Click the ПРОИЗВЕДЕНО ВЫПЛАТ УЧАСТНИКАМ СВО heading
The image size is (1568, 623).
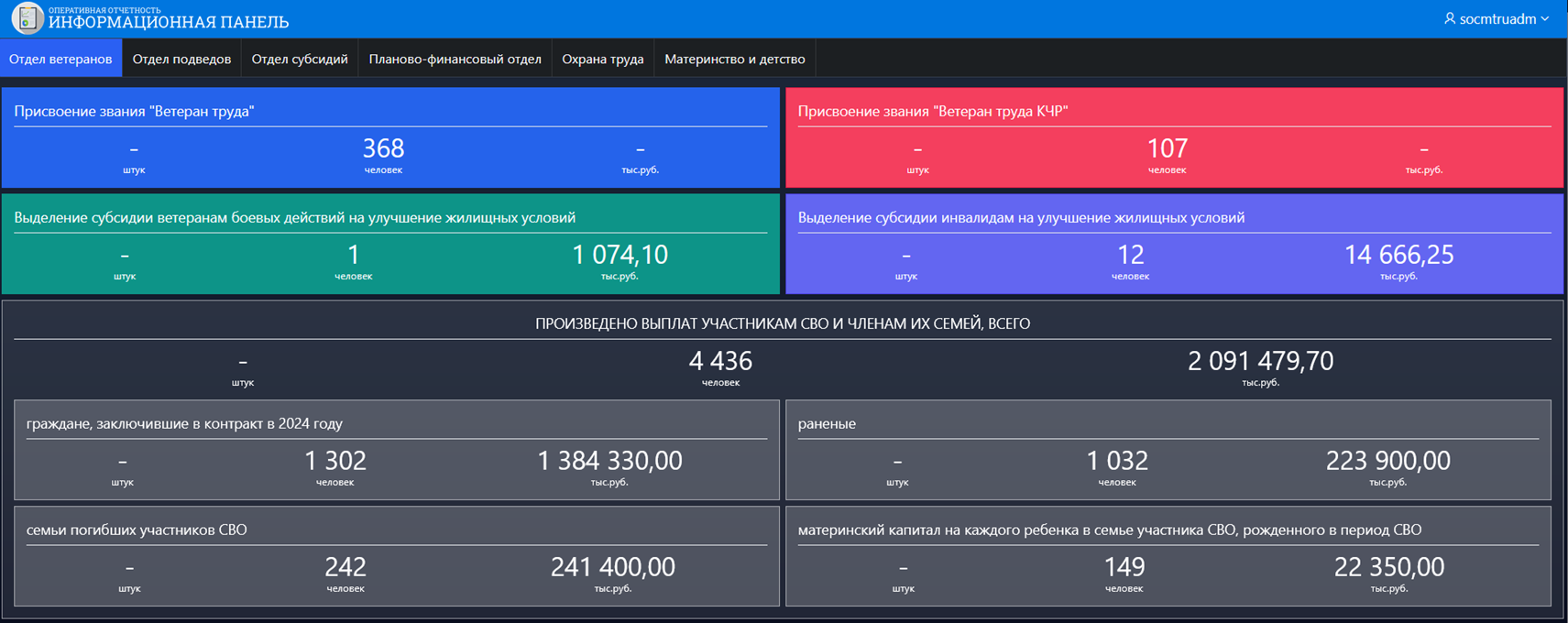pos(783,323)
